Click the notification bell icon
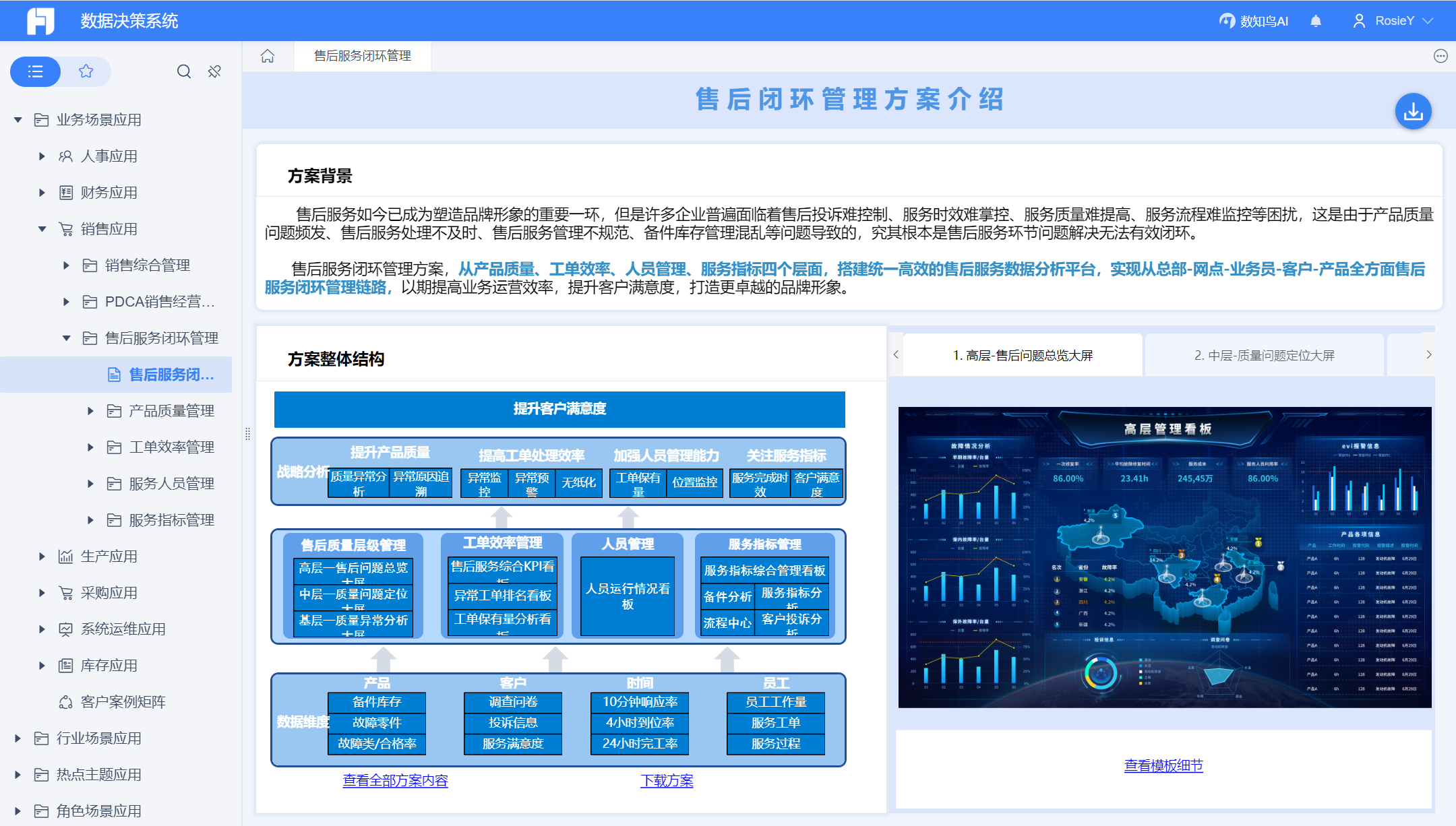This screenshot has height=826, width=1456. coord(1315,21)
